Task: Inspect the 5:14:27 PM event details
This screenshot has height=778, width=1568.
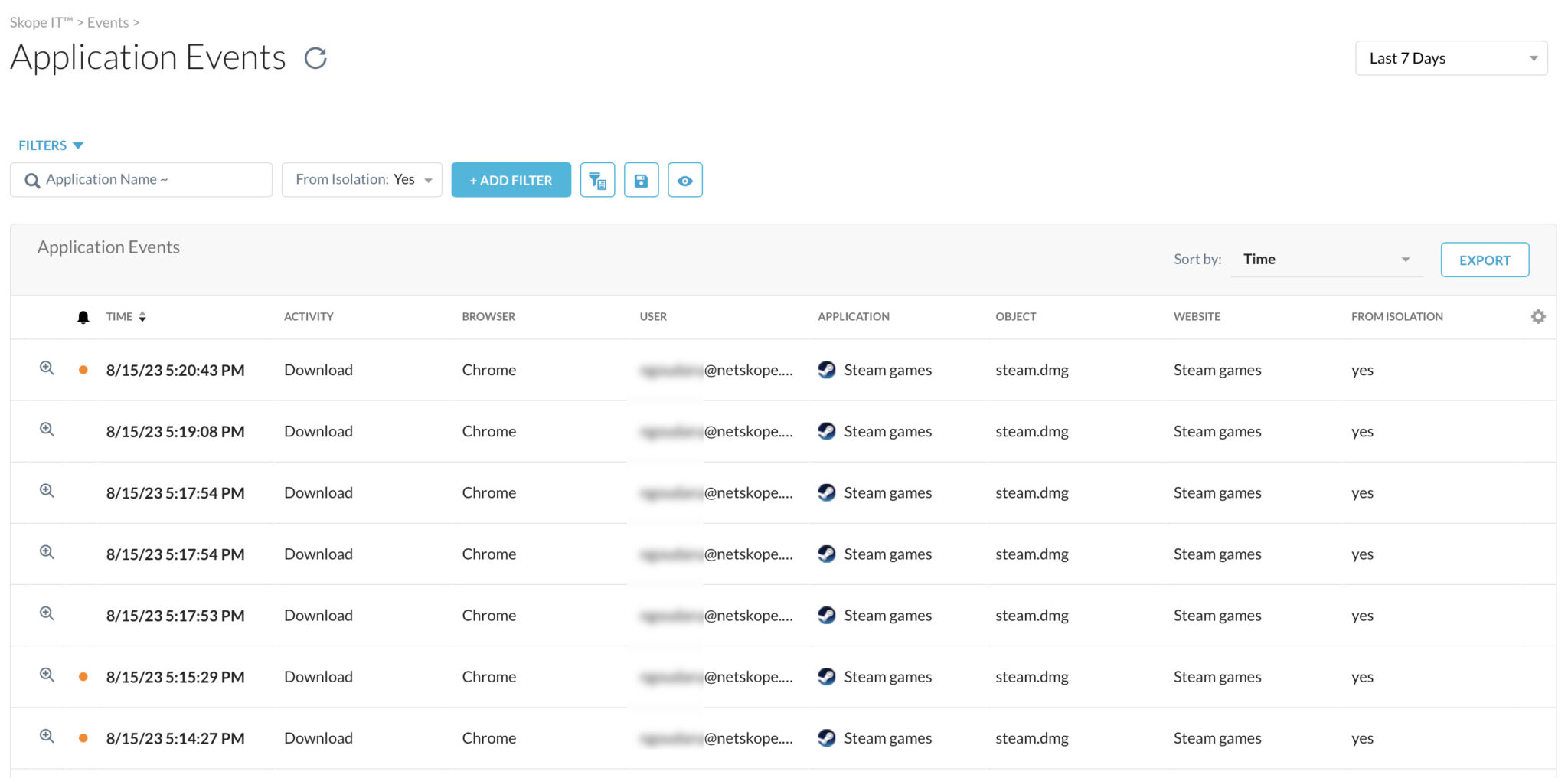Action: tap(47, 737)
